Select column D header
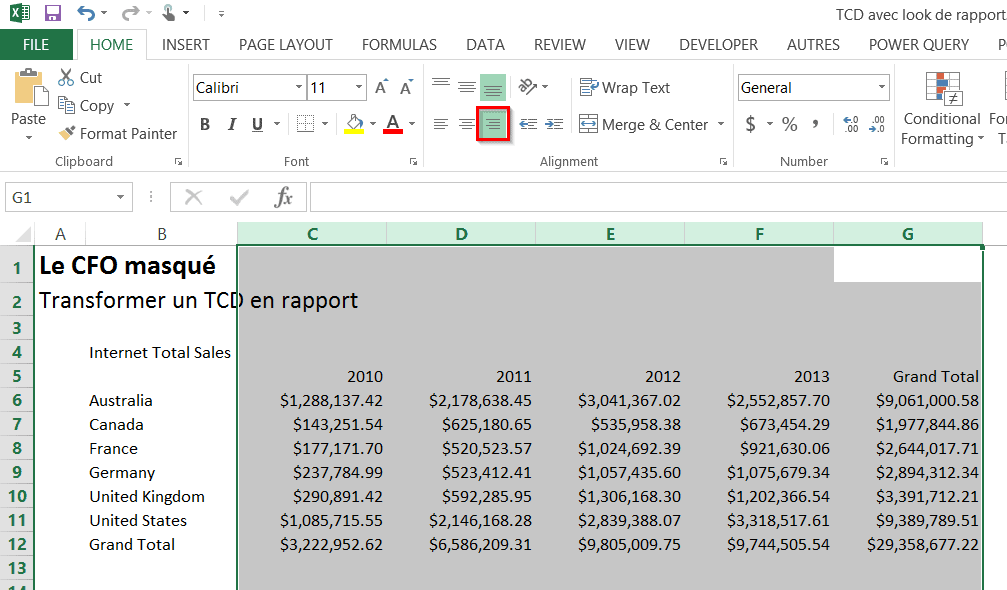 (461, 234)
